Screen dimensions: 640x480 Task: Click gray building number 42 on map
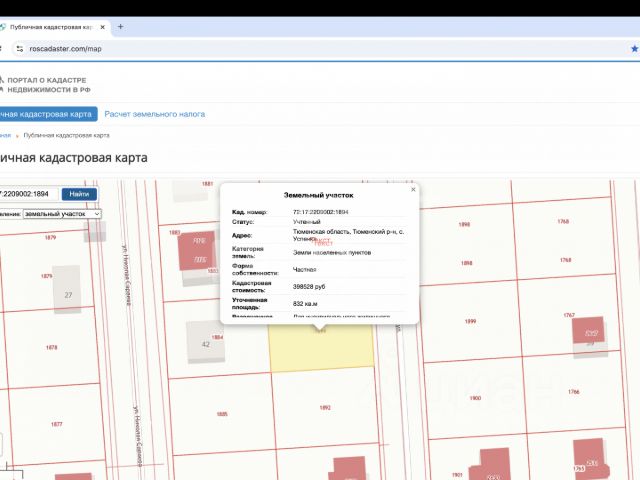click(205, 341)
